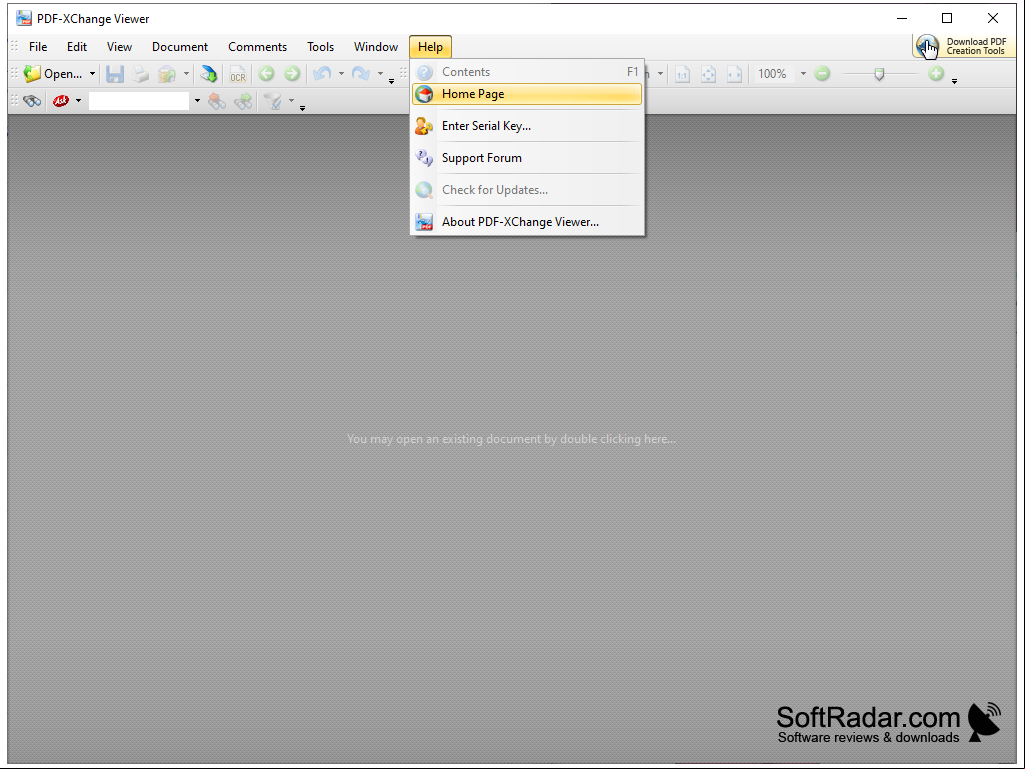Screen dimensions: 1025x769
Task: Click the Actual Size 1:1 icon
Action: click(682, 74)
